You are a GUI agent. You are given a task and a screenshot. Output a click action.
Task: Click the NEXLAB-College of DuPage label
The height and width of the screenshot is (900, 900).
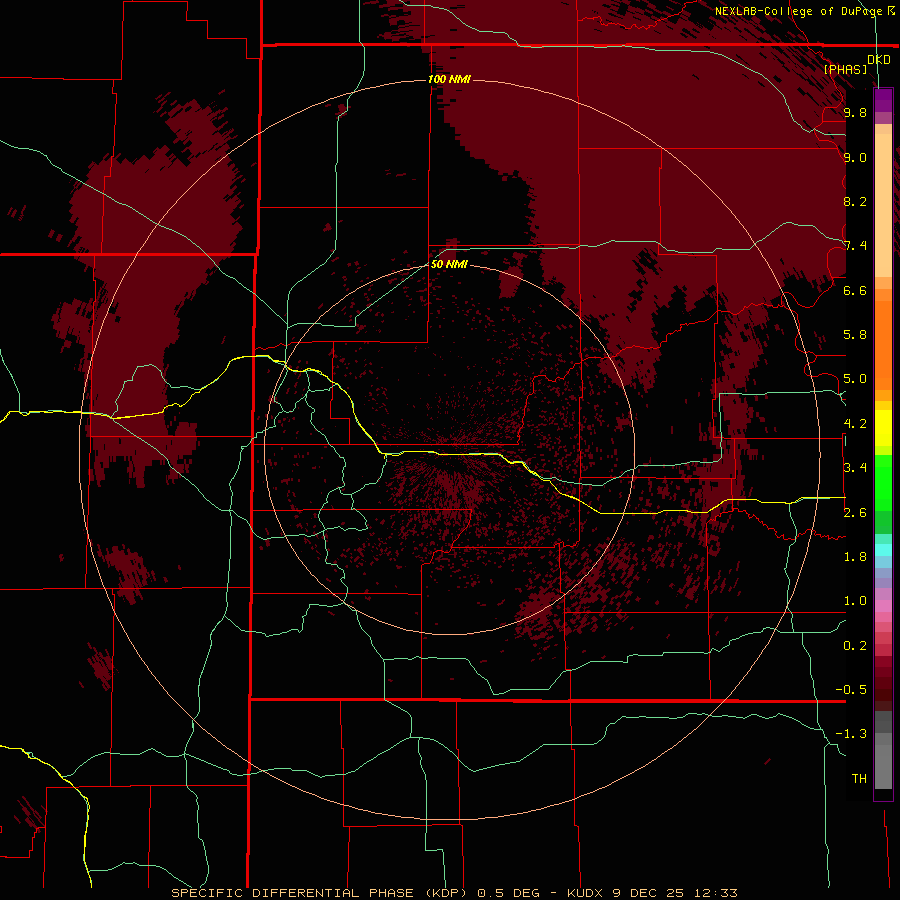(x=800, y=11)
